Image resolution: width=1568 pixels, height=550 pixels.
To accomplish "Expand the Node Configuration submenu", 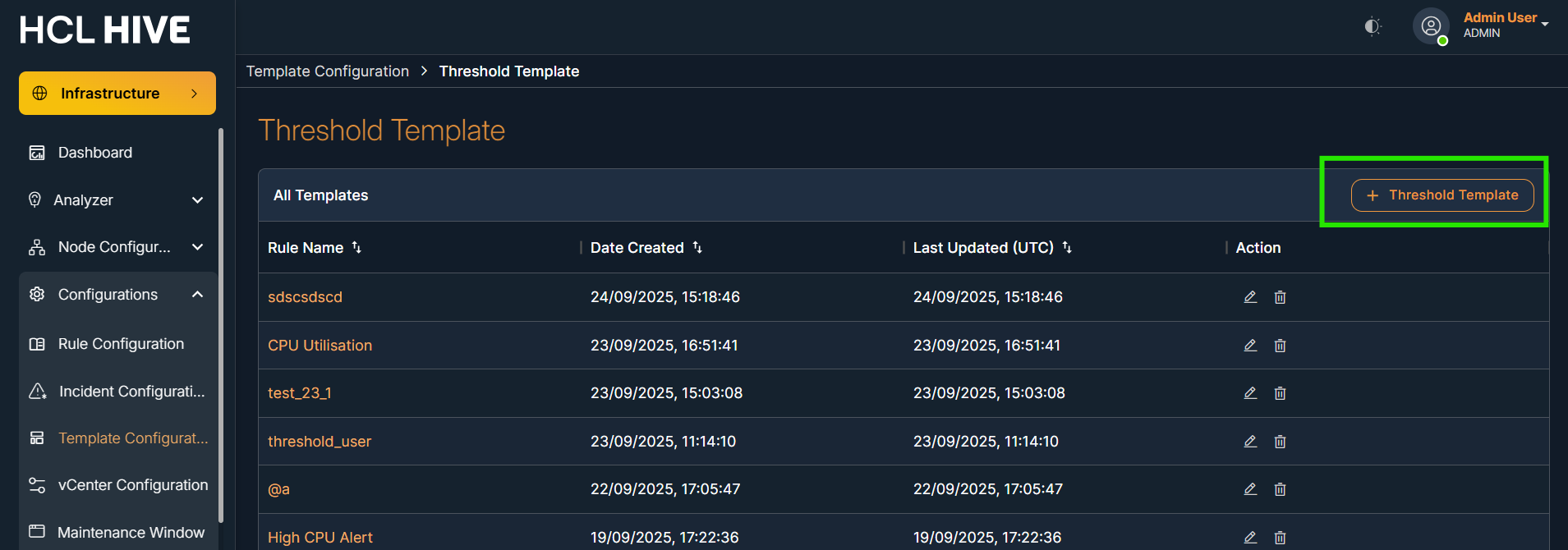I will [197, 247].
